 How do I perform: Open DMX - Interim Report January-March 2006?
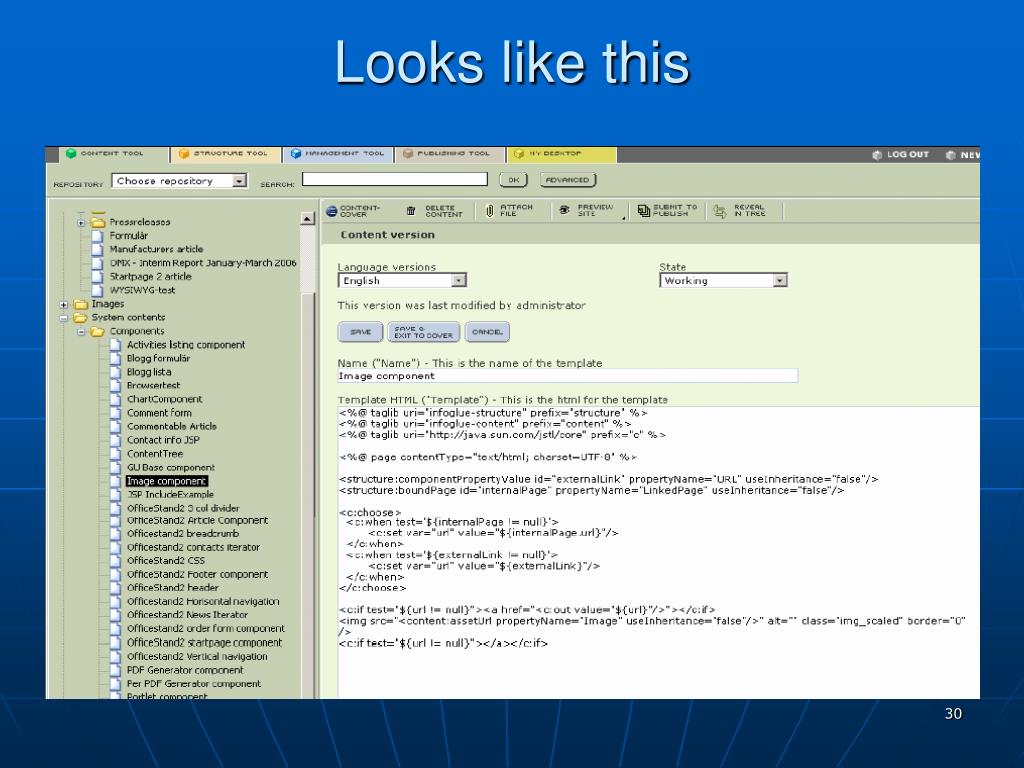click(x=203, y=263)
